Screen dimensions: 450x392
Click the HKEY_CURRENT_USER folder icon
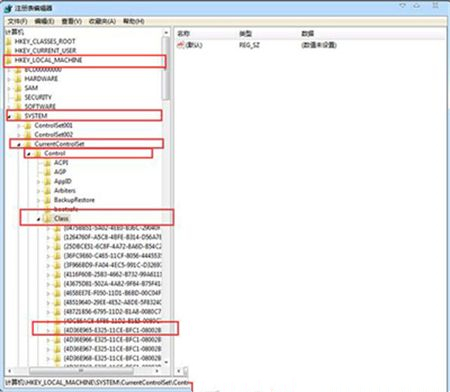[x=9, y=51]
